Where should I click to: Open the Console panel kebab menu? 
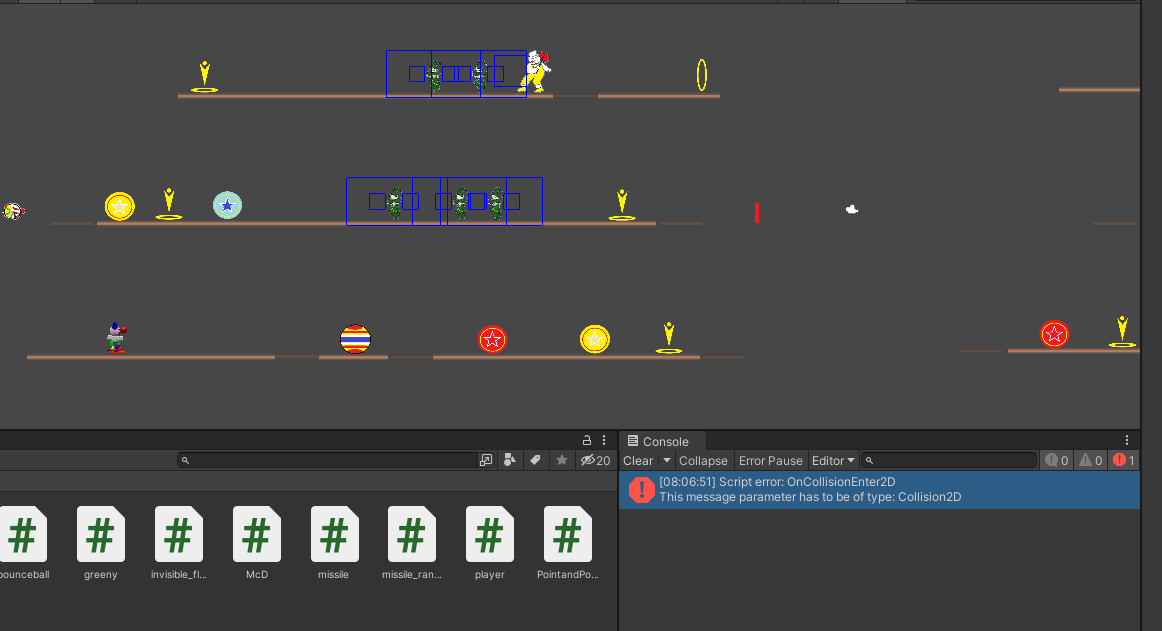coord(1126,440)
